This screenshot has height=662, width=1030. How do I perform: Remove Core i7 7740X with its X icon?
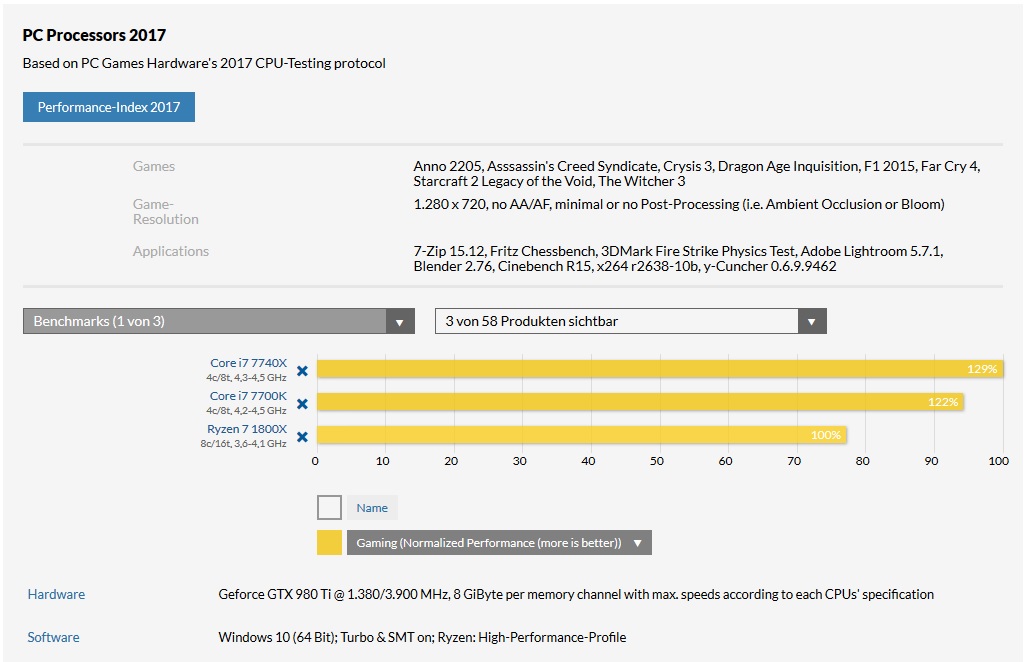(x=302, y=371)
